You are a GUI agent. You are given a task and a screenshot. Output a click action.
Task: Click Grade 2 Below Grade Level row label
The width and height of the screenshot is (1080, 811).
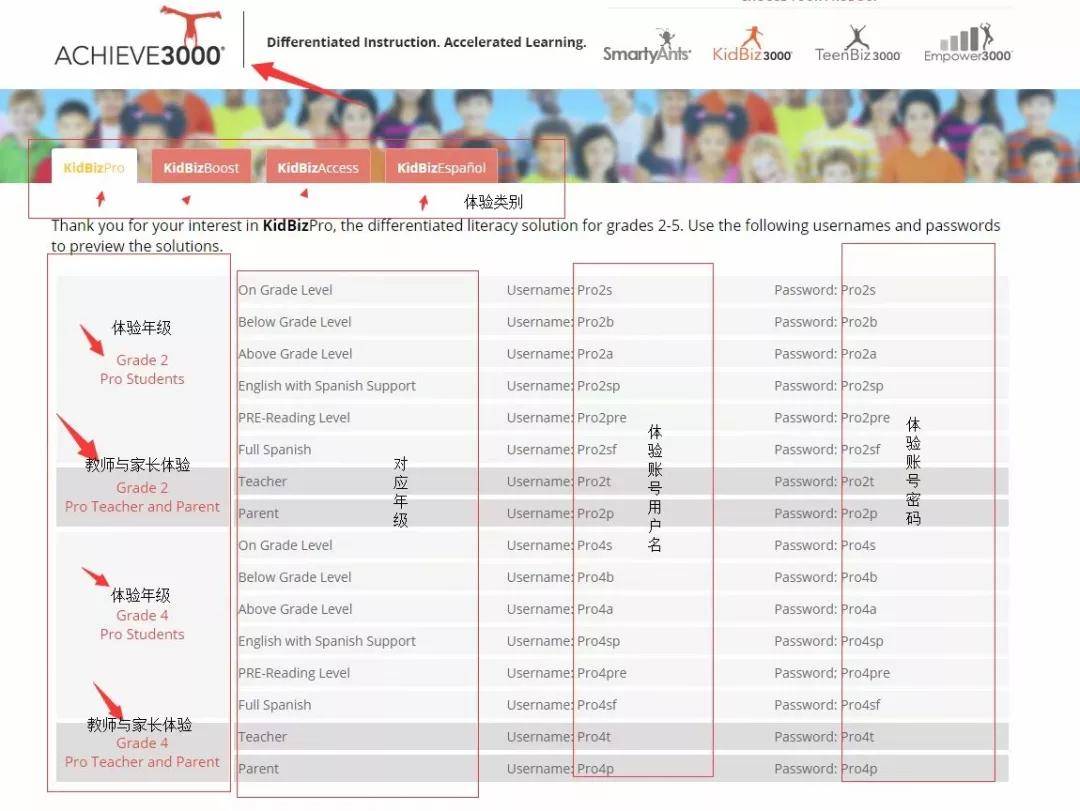coord(295,322)
